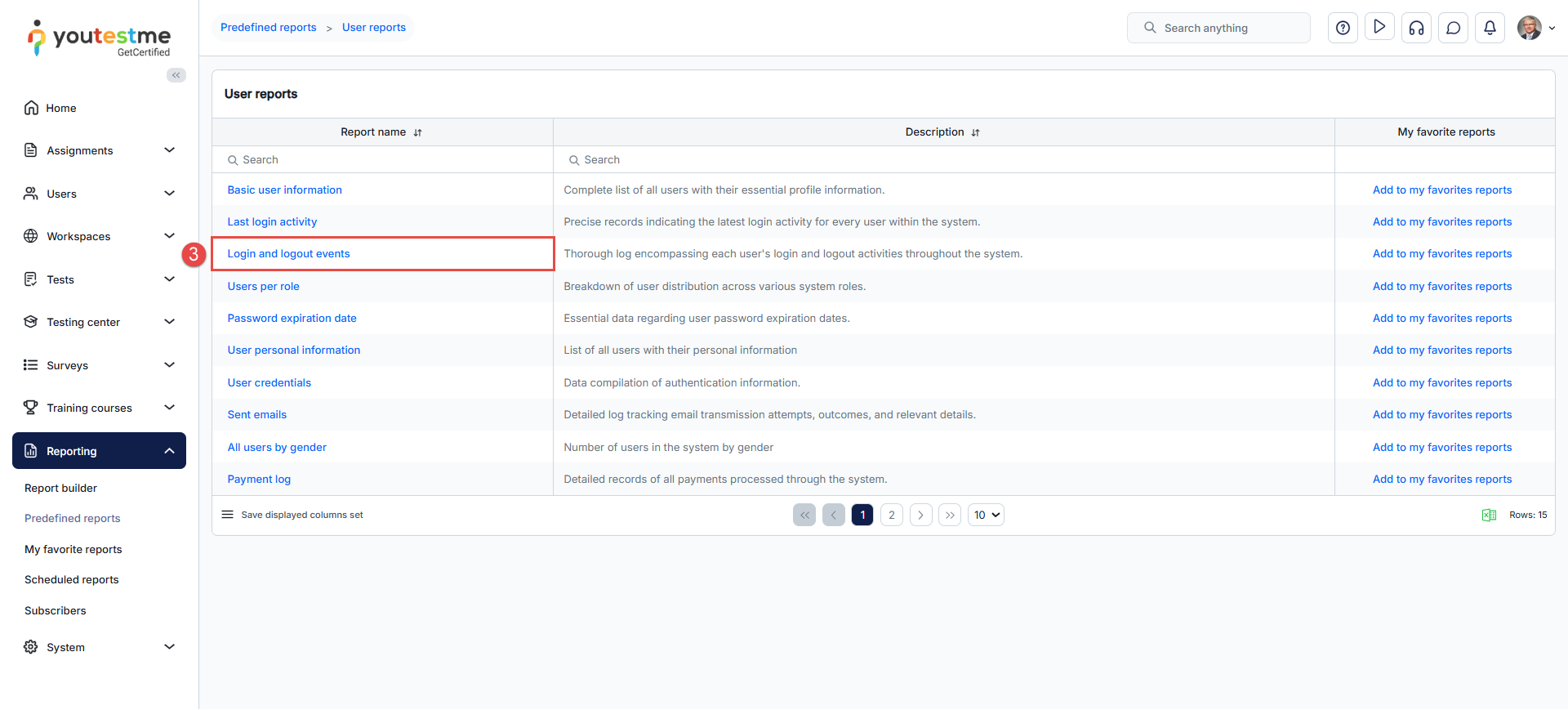Open user profile avatar dropdown
This screenshot has width=1568, height=710.
click(x=1535, y=28)
